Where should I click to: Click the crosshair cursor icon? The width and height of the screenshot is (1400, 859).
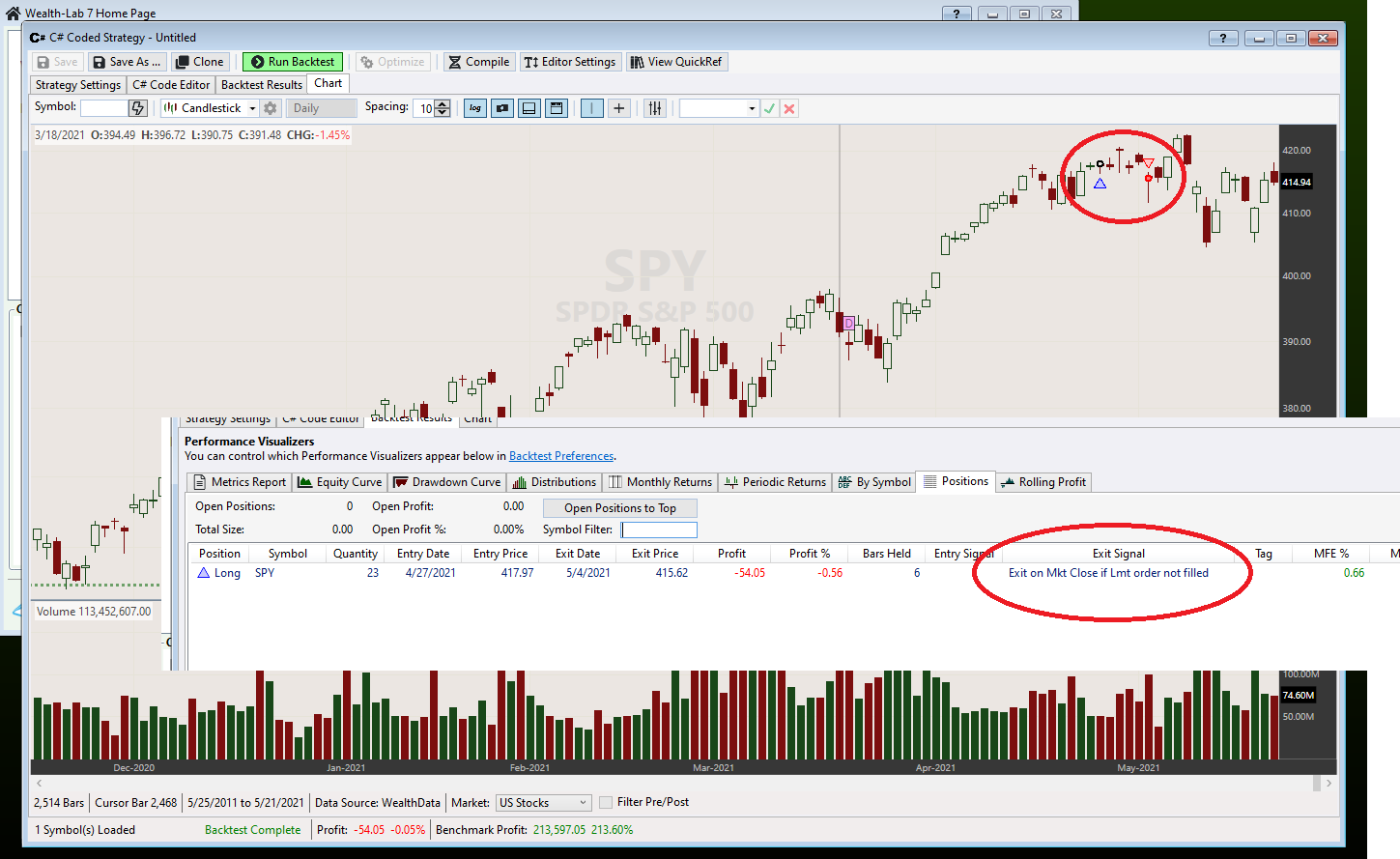[619, 108]
